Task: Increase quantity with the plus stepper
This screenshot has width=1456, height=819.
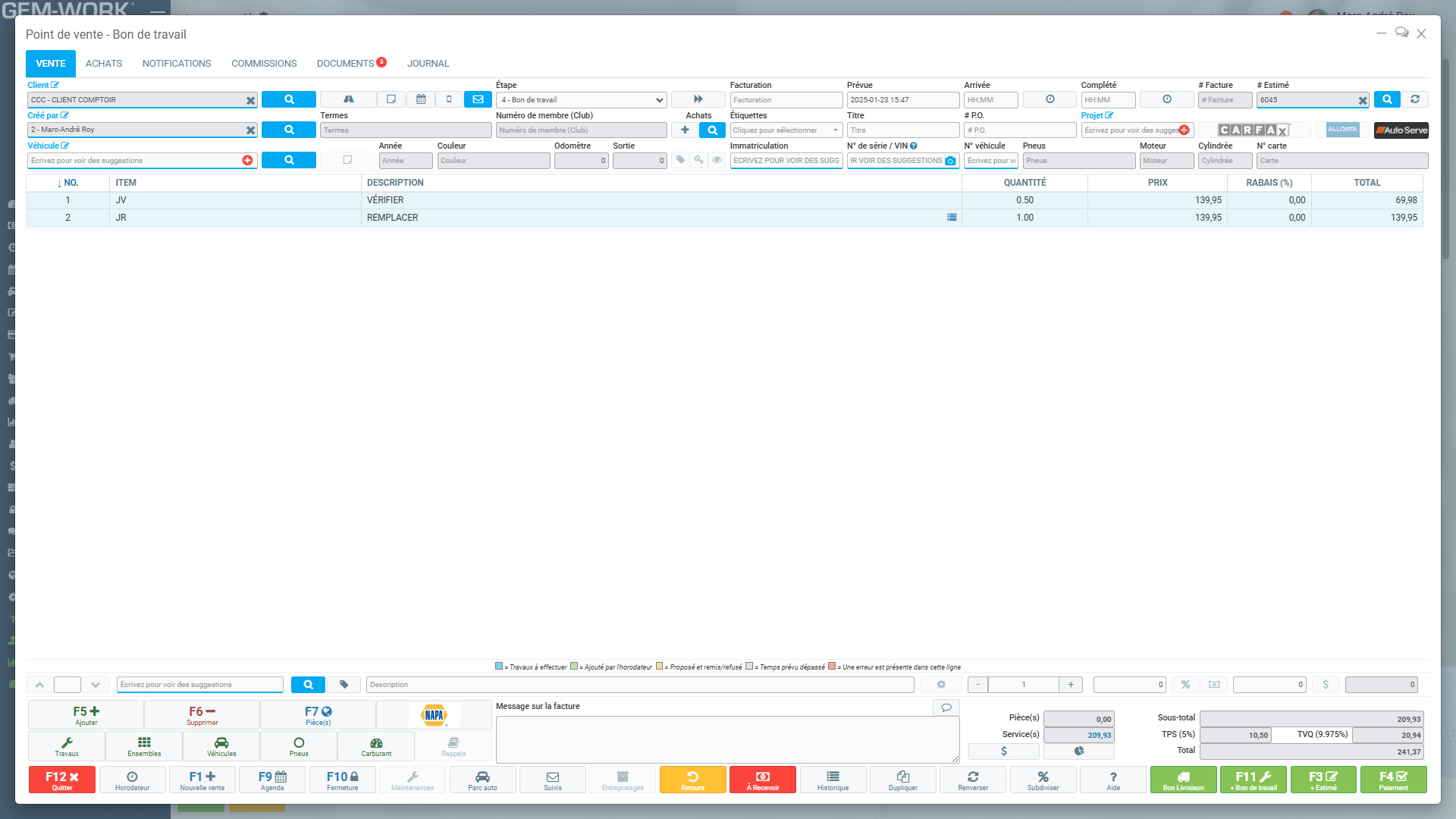Action: pos(1071,685)
